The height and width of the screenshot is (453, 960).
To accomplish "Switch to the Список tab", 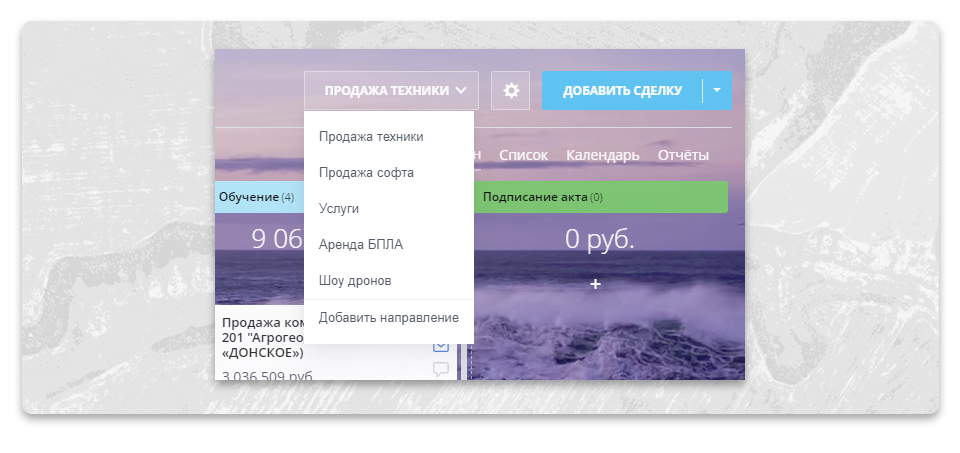I will pyautogui.click(x=523, y=155).
